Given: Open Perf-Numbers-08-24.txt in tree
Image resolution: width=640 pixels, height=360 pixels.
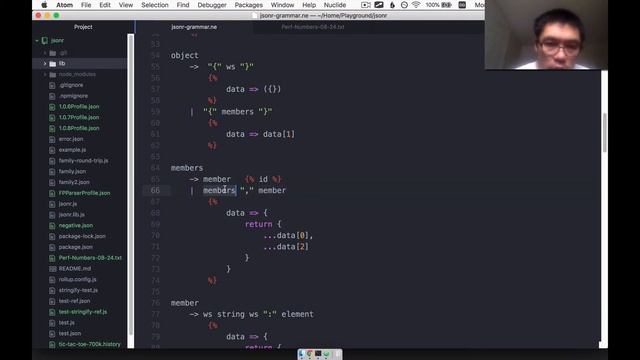Looking at the screenshot, I should pos(90,258).
